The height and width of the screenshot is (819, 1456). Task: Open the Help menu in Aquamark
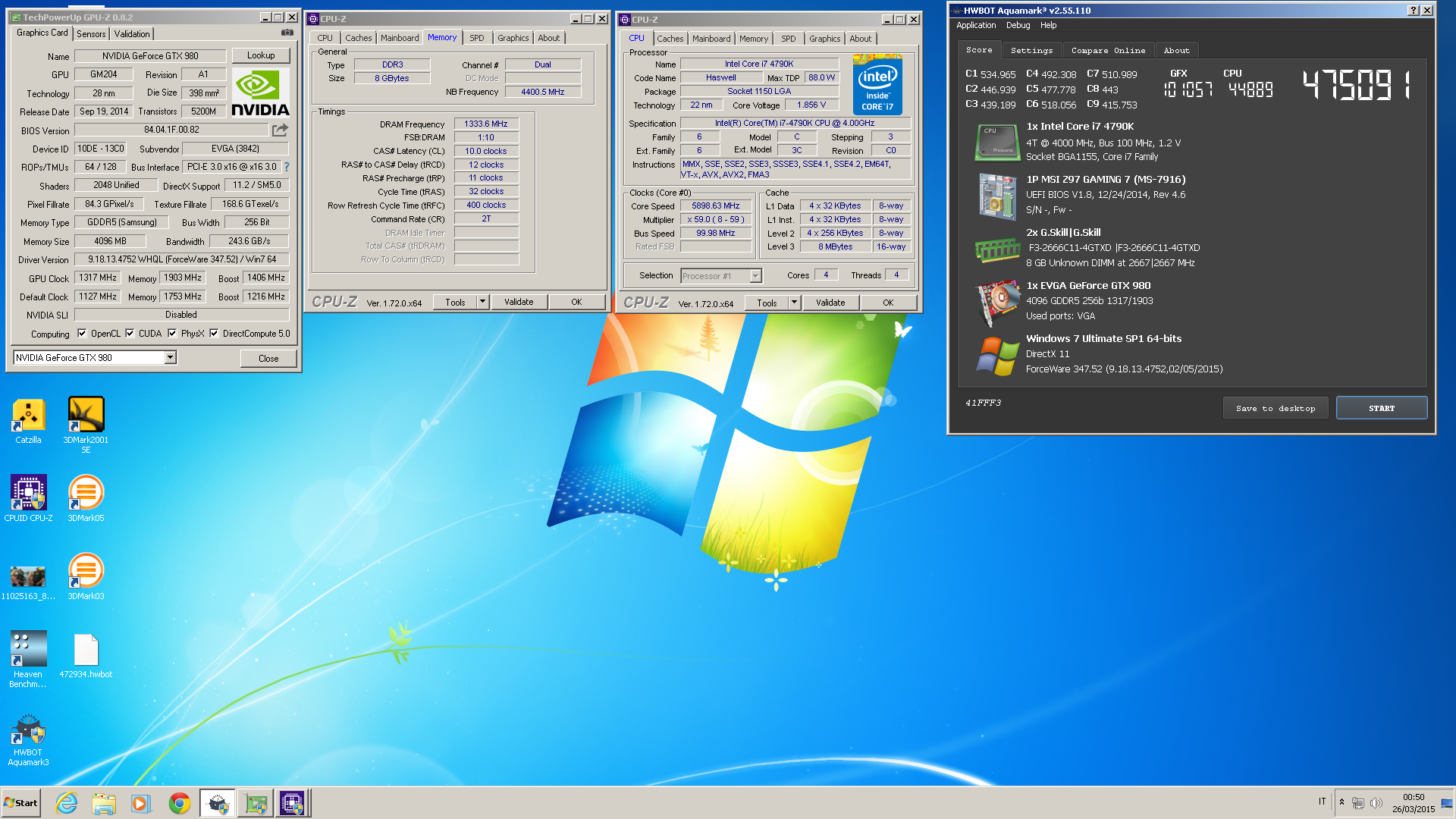1048,25
